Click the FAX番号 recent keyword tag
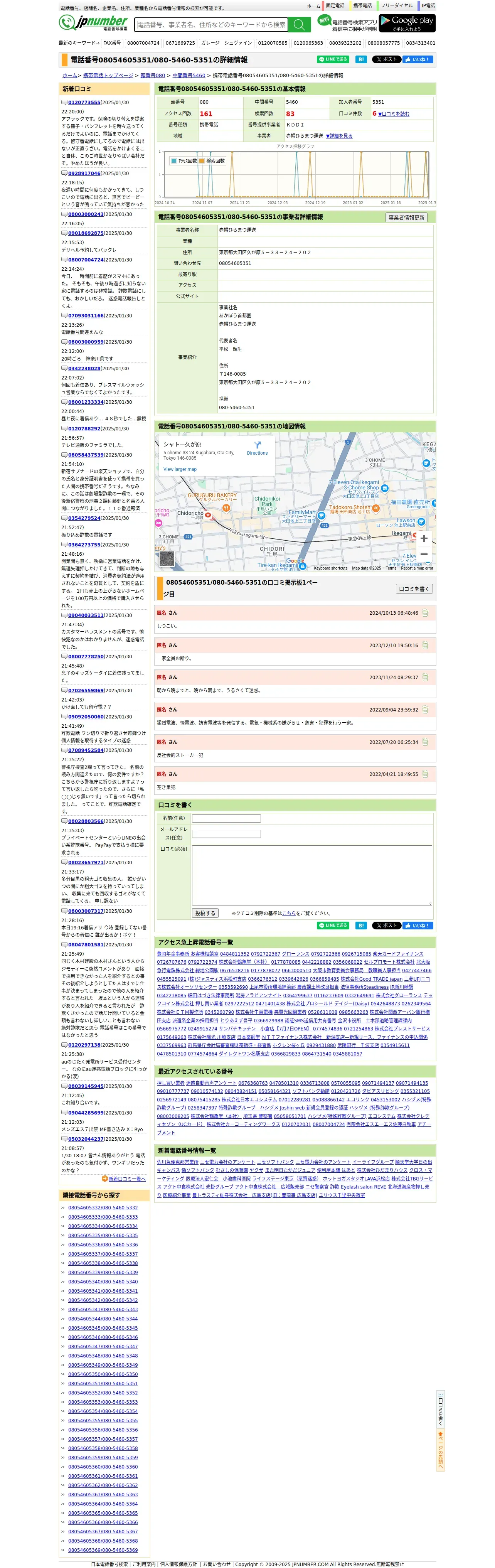 click(x=112, y=43)
